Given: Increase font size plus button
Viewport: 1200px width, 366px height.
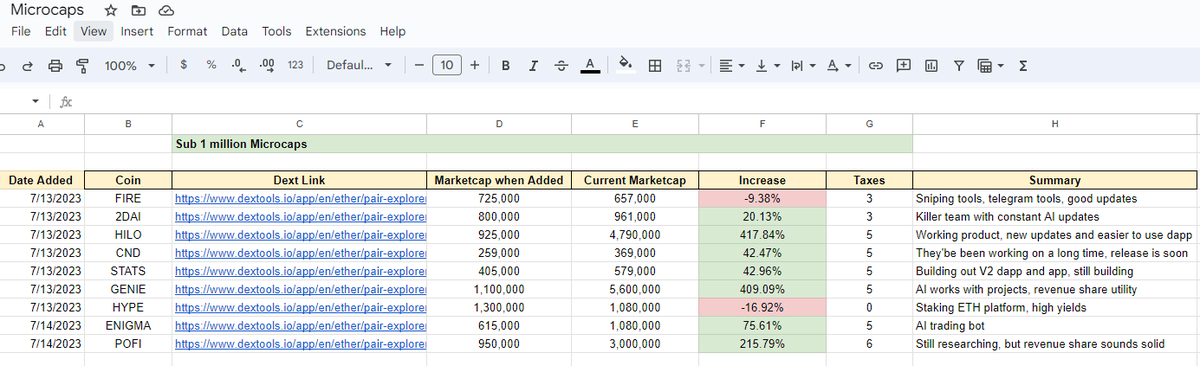Looking at the screenshot, I should point(474,65).
